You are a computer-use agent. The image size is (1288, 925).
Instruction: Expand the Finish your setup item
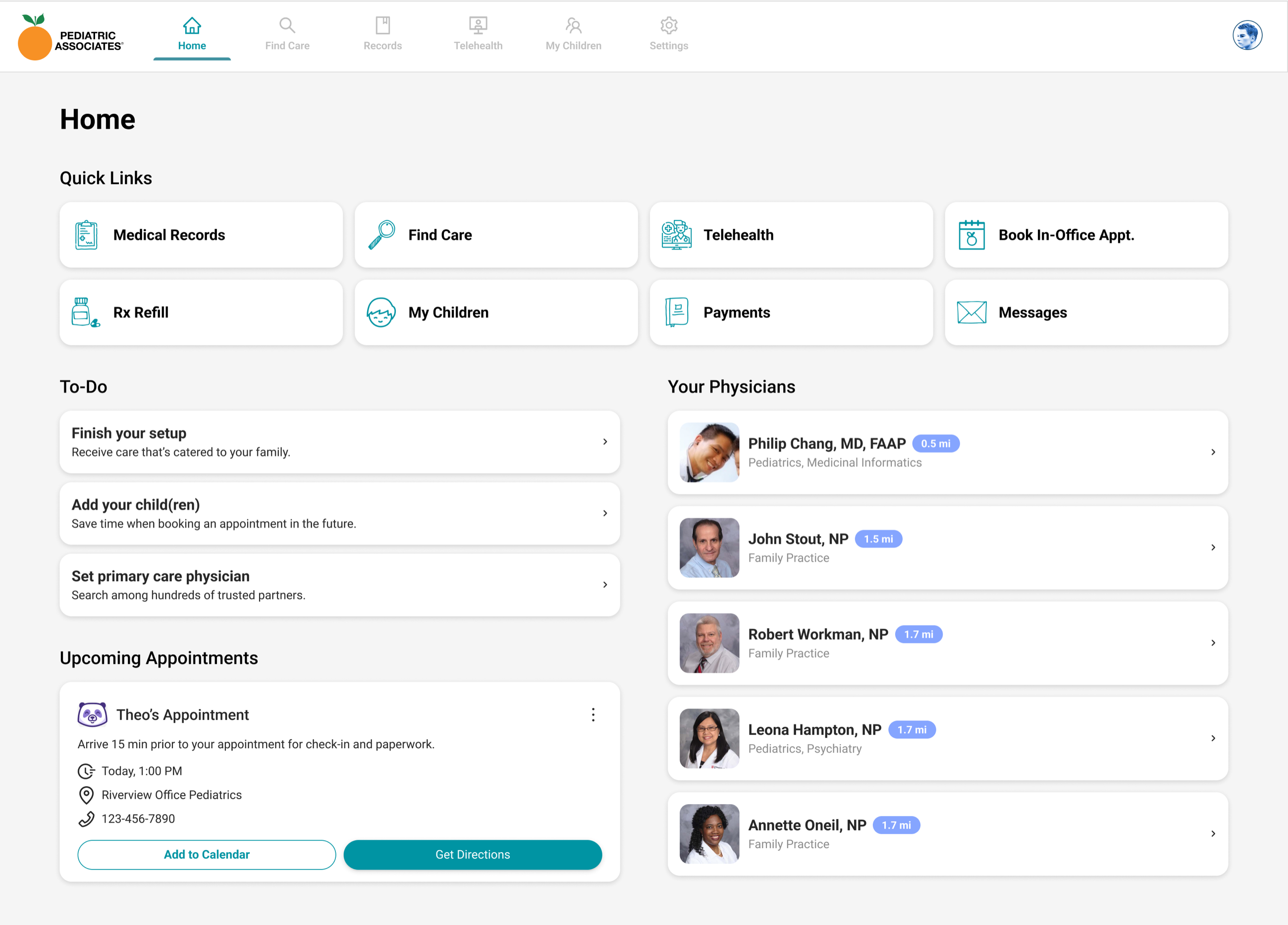pos(340,442)
